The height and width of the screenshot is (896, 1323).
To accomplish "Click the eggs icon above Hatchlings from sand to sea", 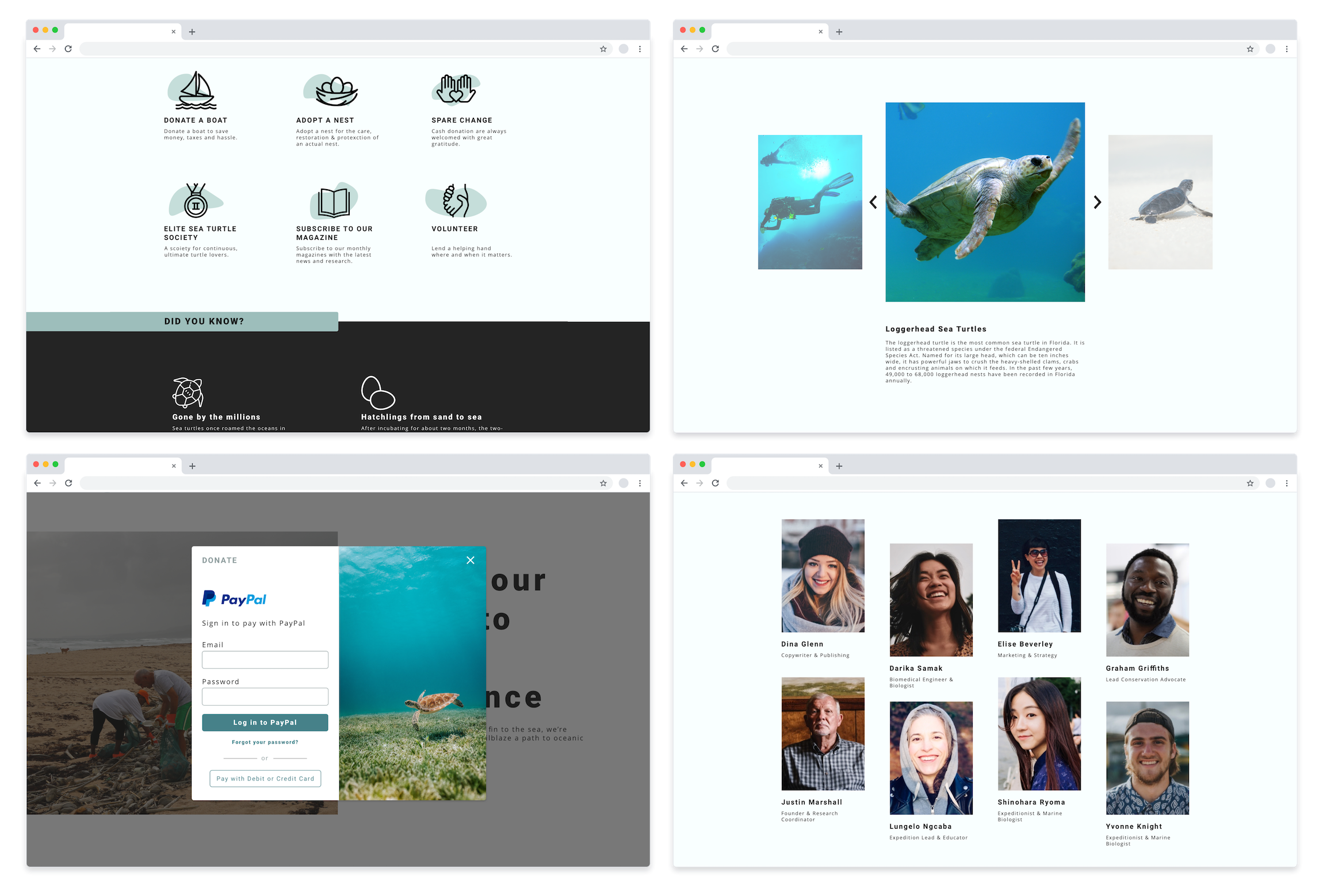I will click(x=377, y=392).
